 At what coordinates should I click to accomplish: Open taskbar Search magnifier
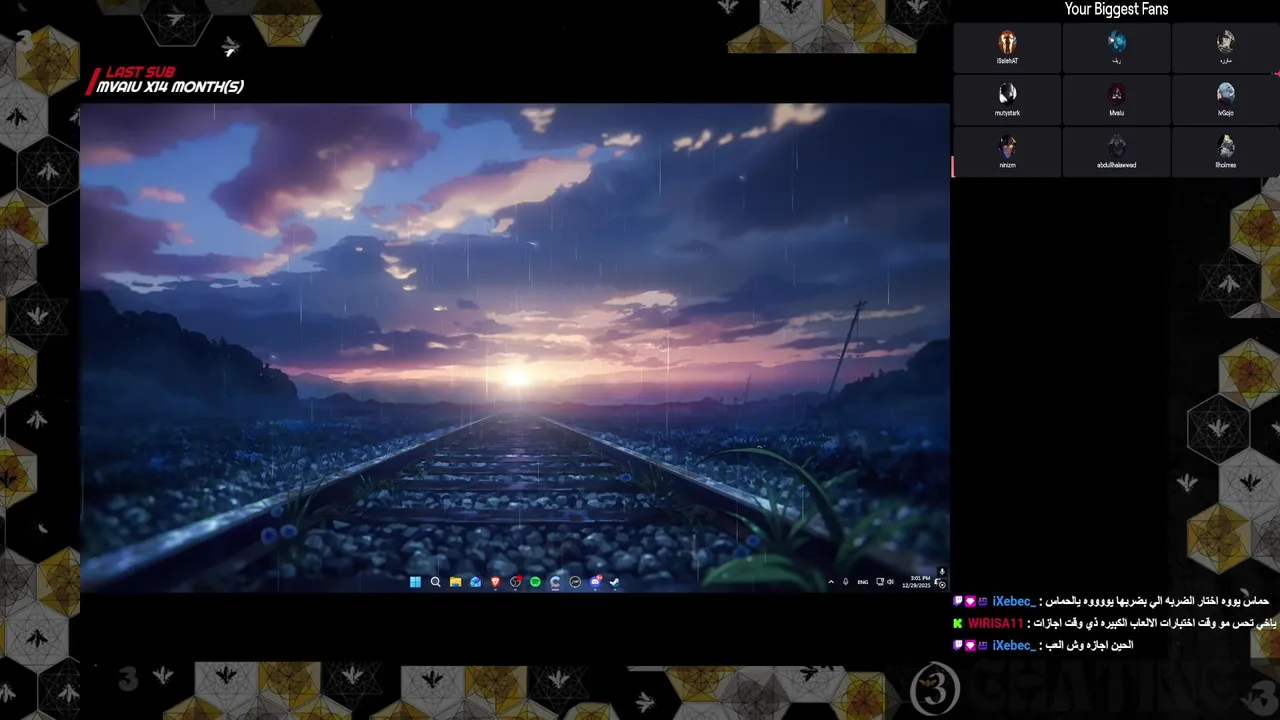tap(435, 582)
